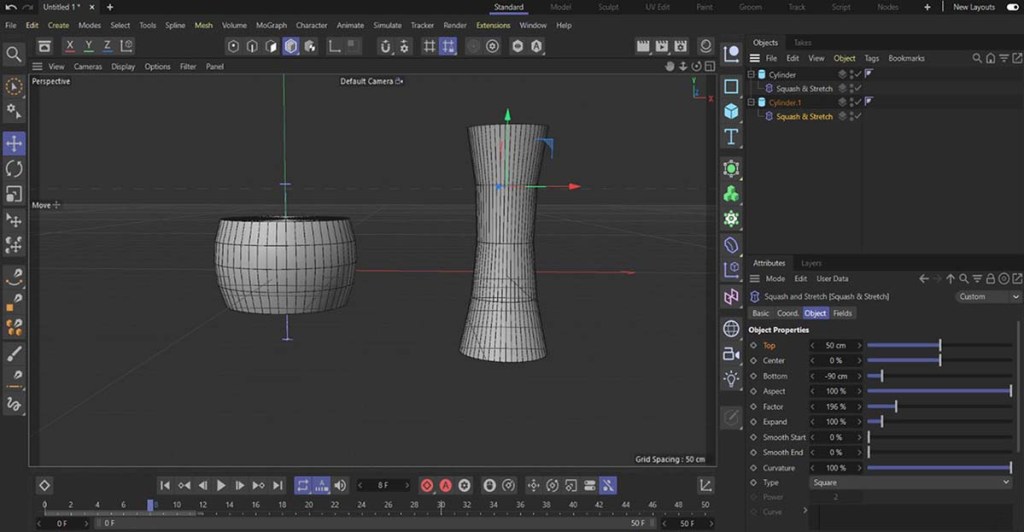Image resolution: width=1024 pixels, height=532 pixels.
Task: Click Bookmarks in Objects panel
Action: [906, 59]
